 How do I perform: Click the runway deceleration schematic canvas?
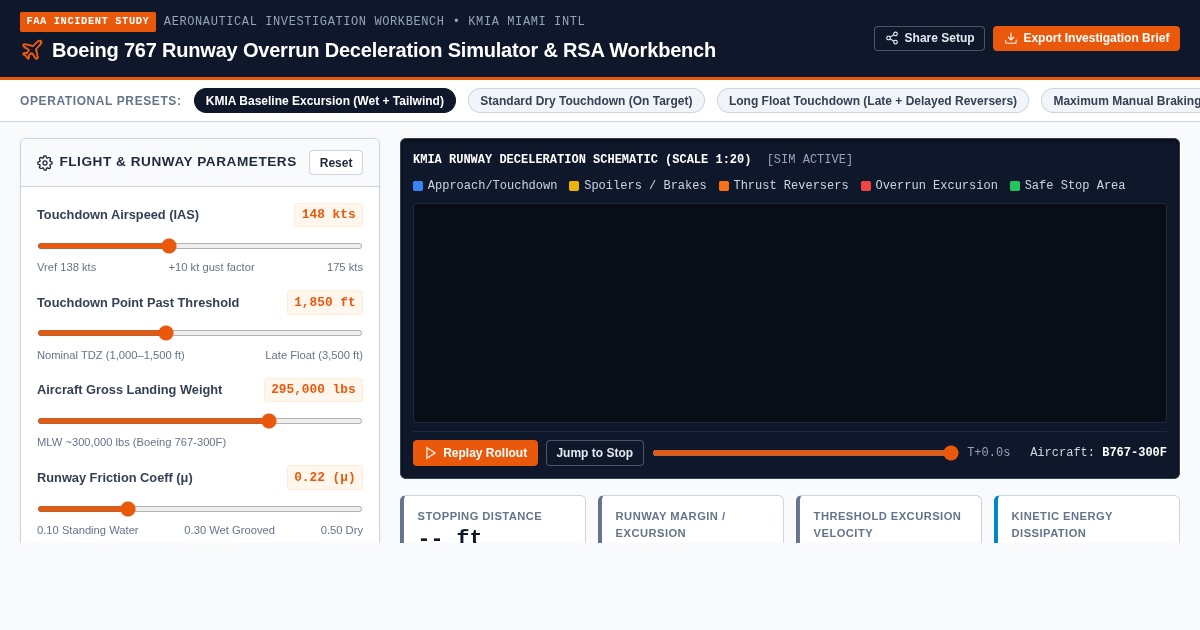point(790,313)
